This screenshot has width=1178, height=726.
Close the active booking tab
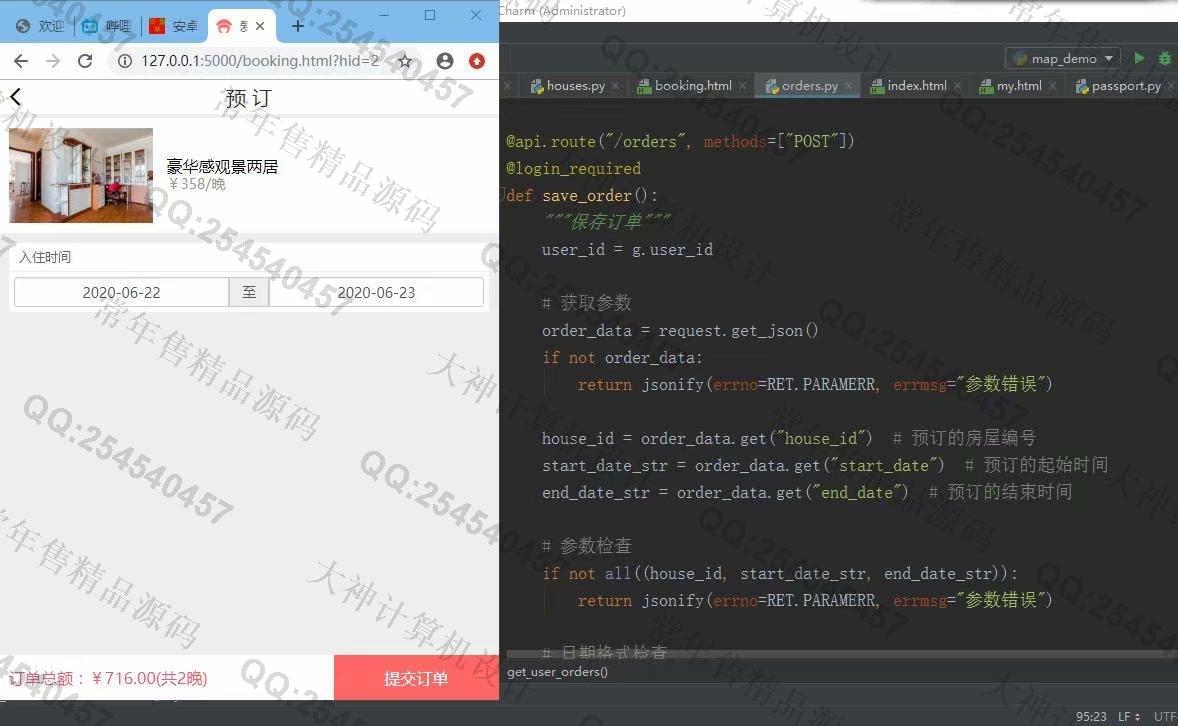(x=260, y=26)
